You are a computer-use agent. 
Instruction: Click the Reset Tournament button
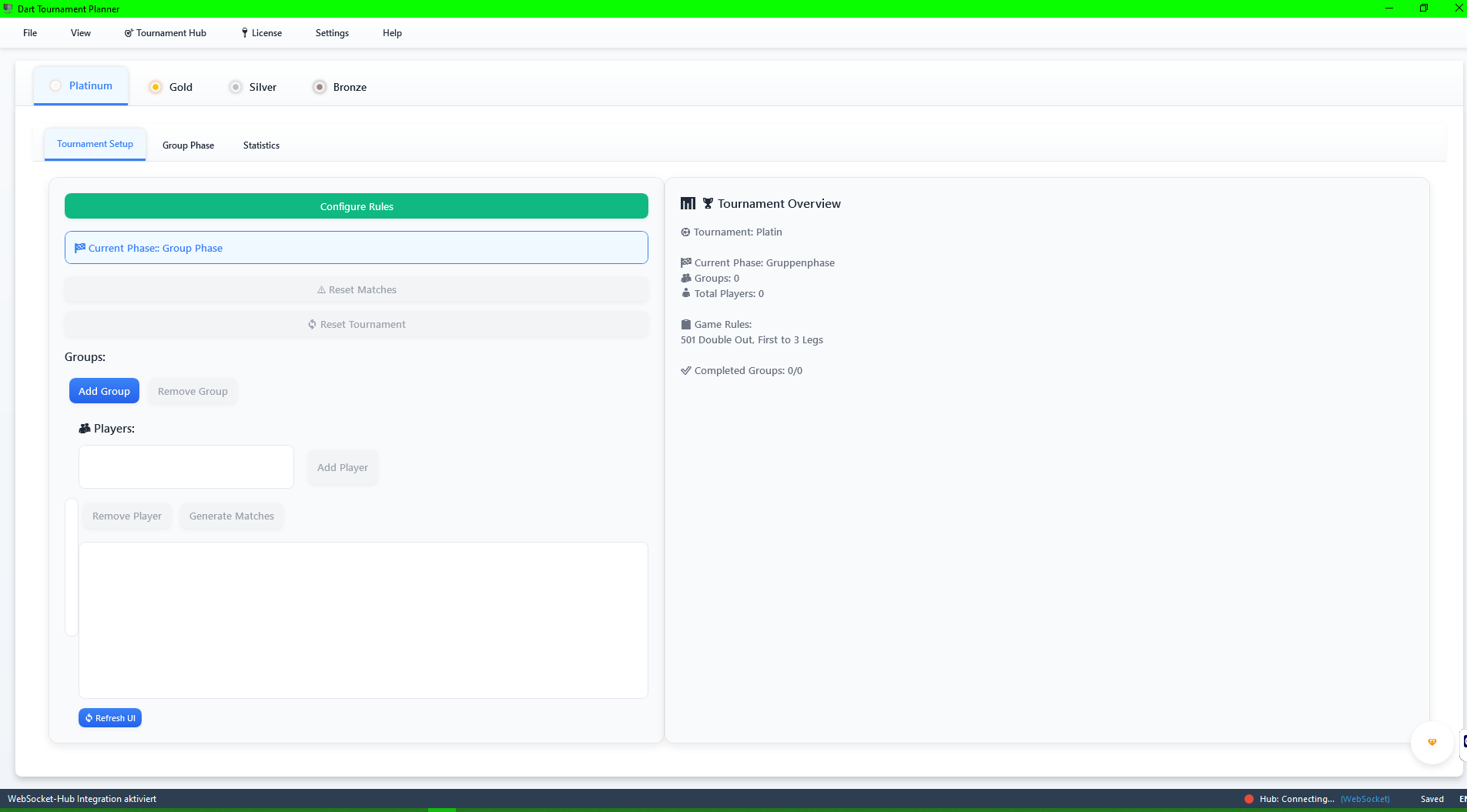(357, 324)
